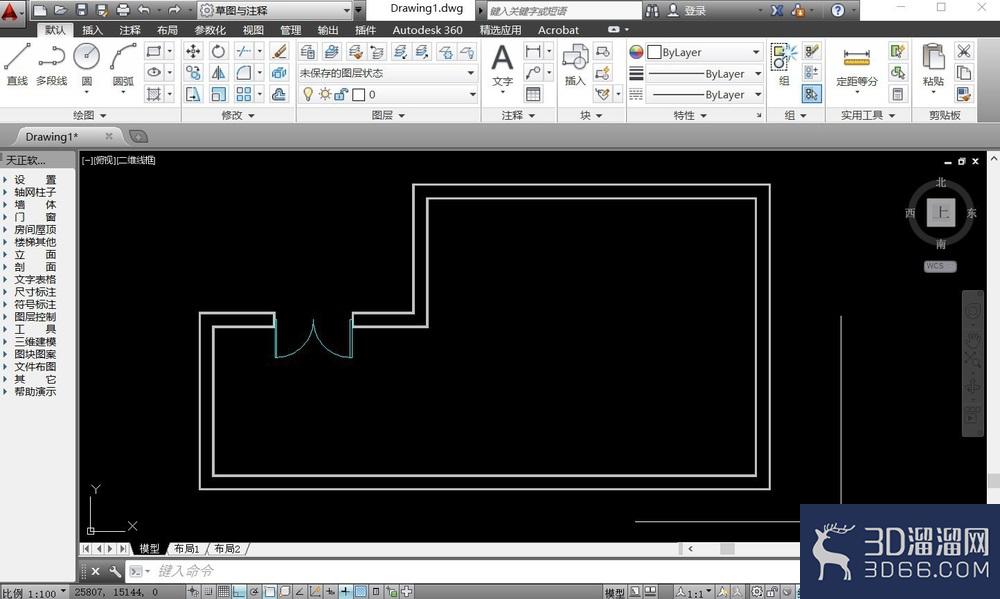Toggle the layer sun freeze icon
1000x599 pixels.
pyautogui.click(x=325, y=94)
